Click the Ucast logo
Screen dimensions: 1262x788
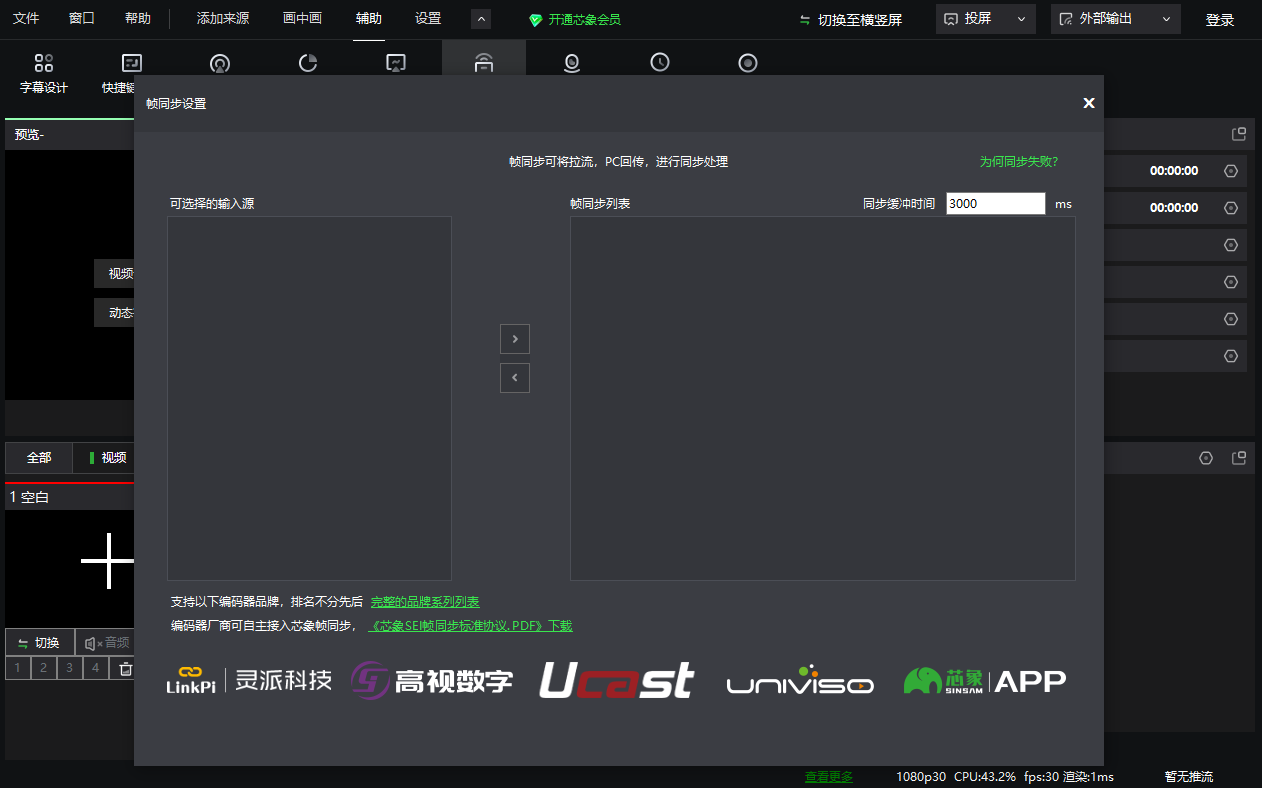(617, 680)
